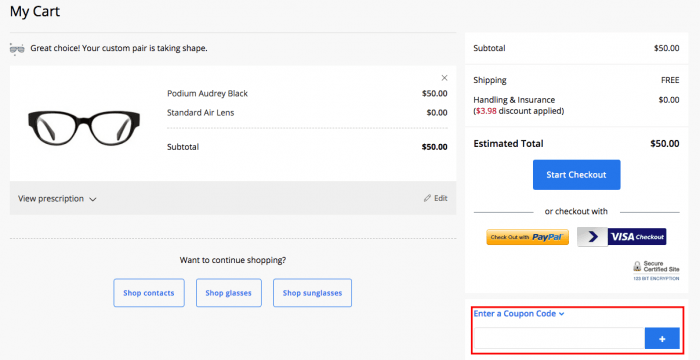Viewport: 700px width, 360px height.
Task: Click inside the coupon code input field
Action: (x=559, y=339)
